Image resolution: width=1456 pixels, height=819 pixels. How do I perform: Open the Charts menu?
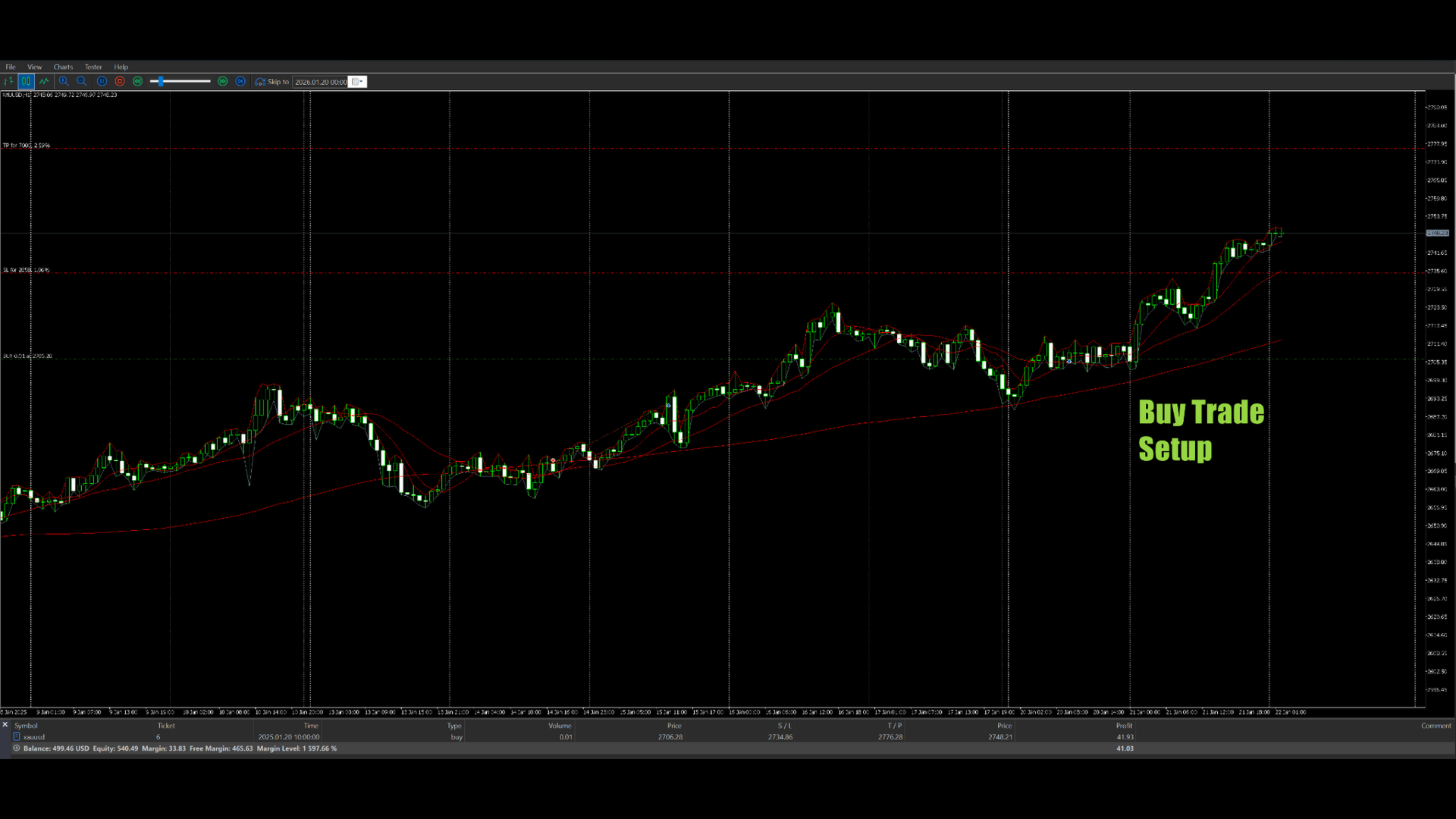(x=63, y=67)
